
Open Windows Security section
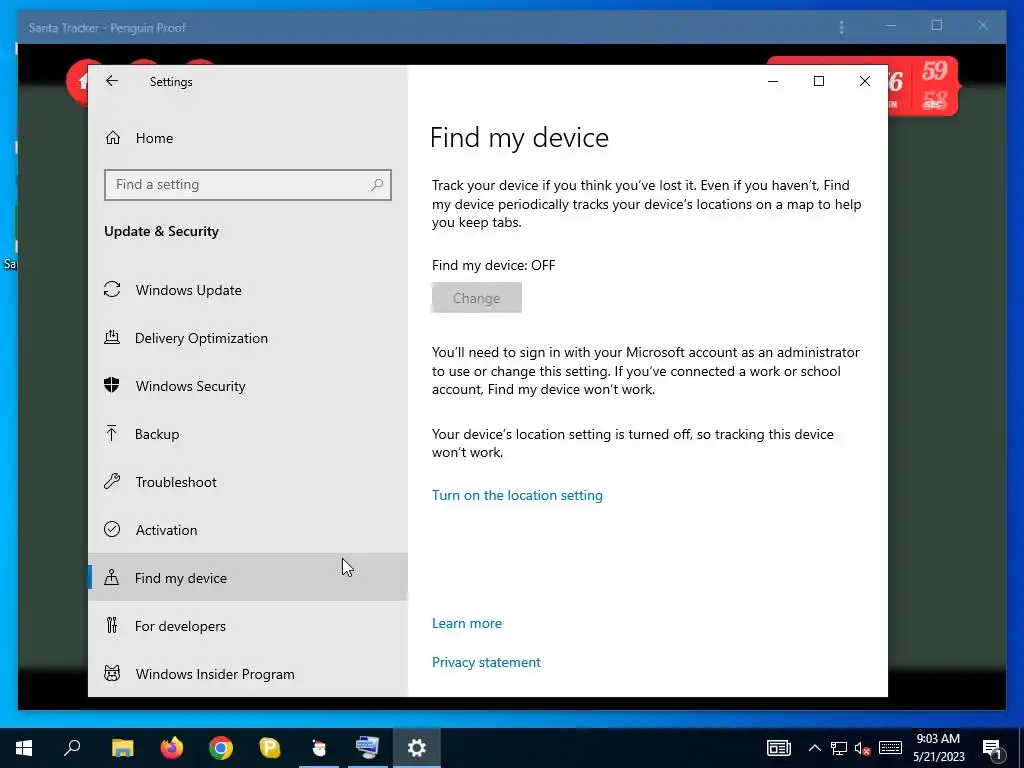pyautogui.click(x=248, y=386)
